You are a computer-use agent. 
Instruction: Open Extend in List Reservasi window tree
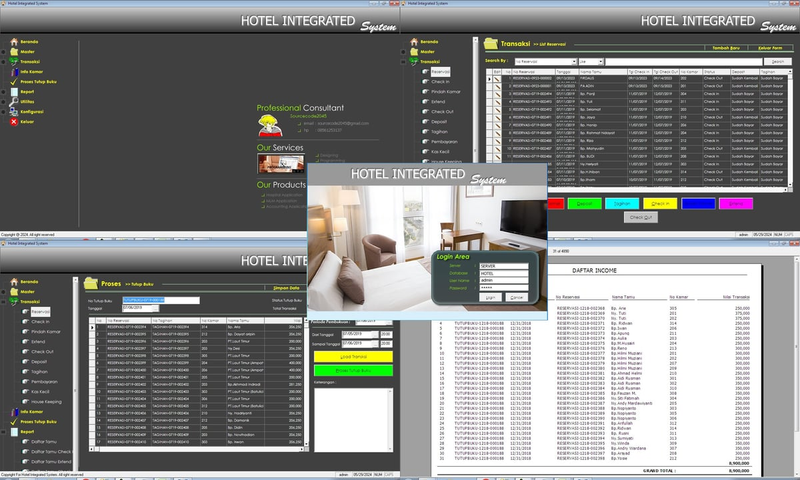pos(438,102)
